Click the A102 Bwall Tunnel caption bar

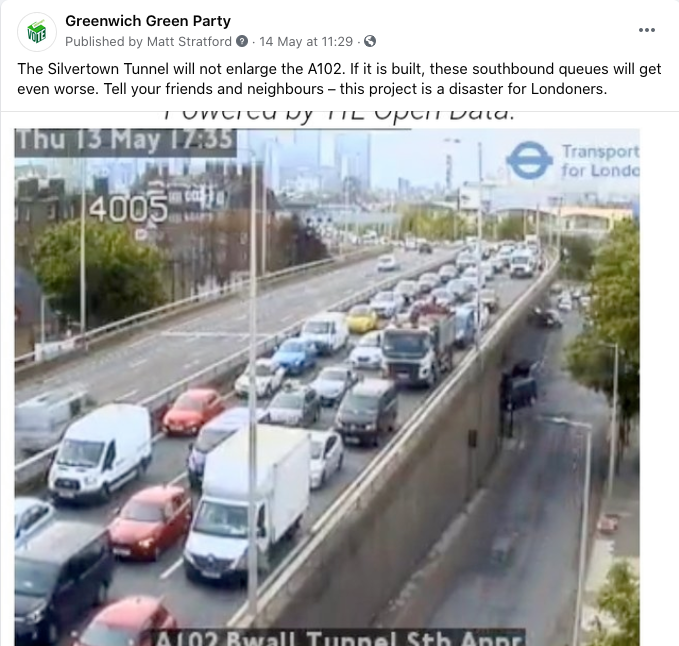coord(340,638)
